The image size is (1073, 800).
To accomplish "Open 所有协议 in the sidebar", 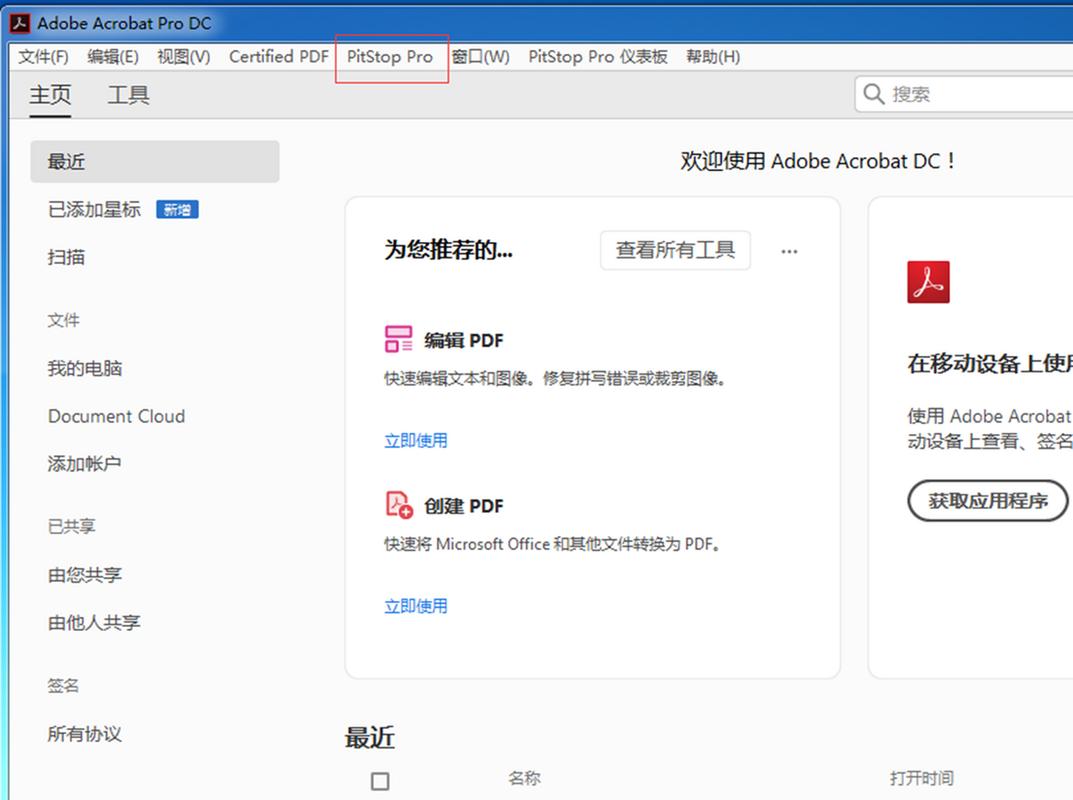I will click(85, 734).
